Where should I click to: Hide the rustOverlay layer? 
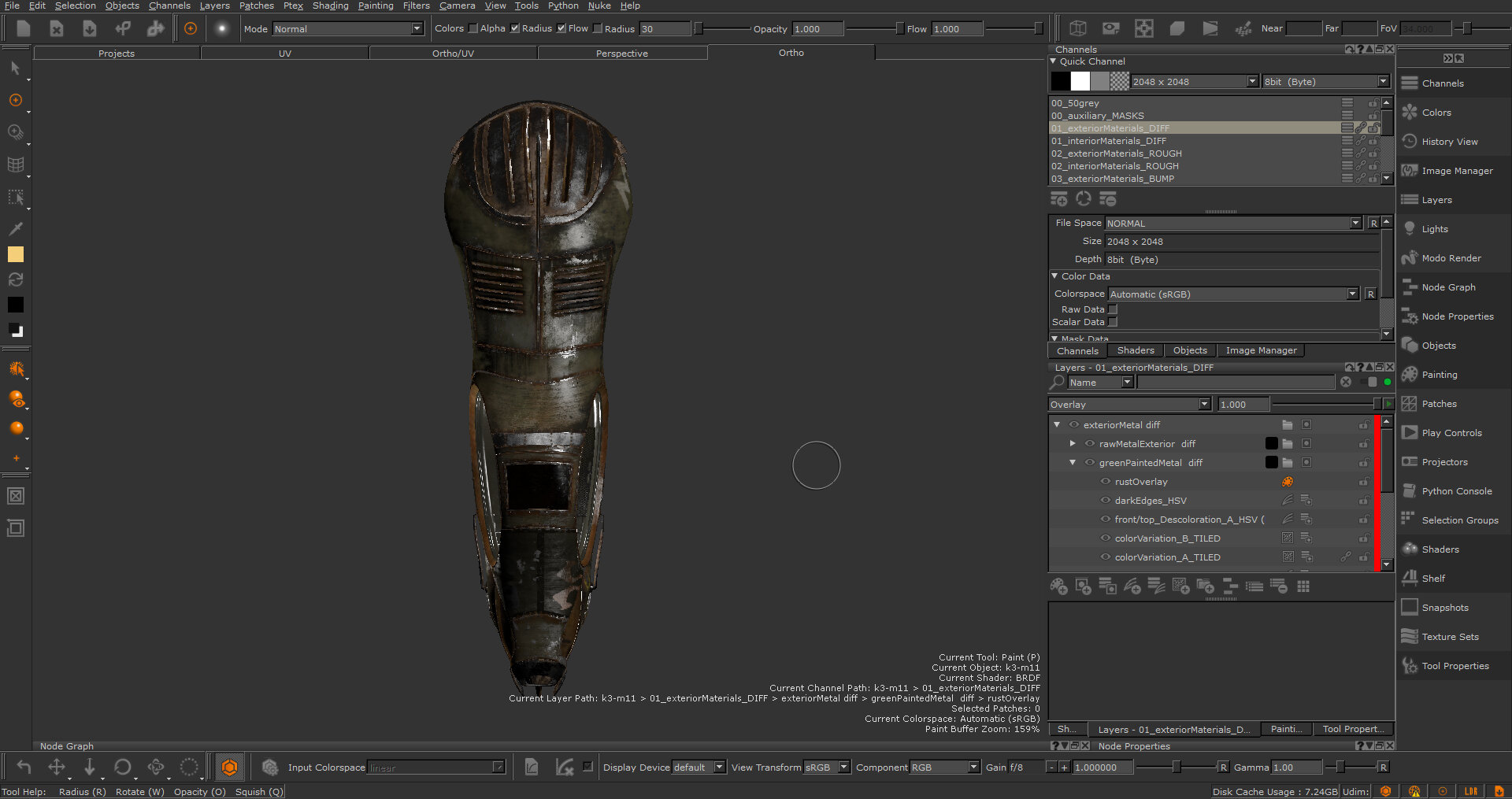point(1106,482)
